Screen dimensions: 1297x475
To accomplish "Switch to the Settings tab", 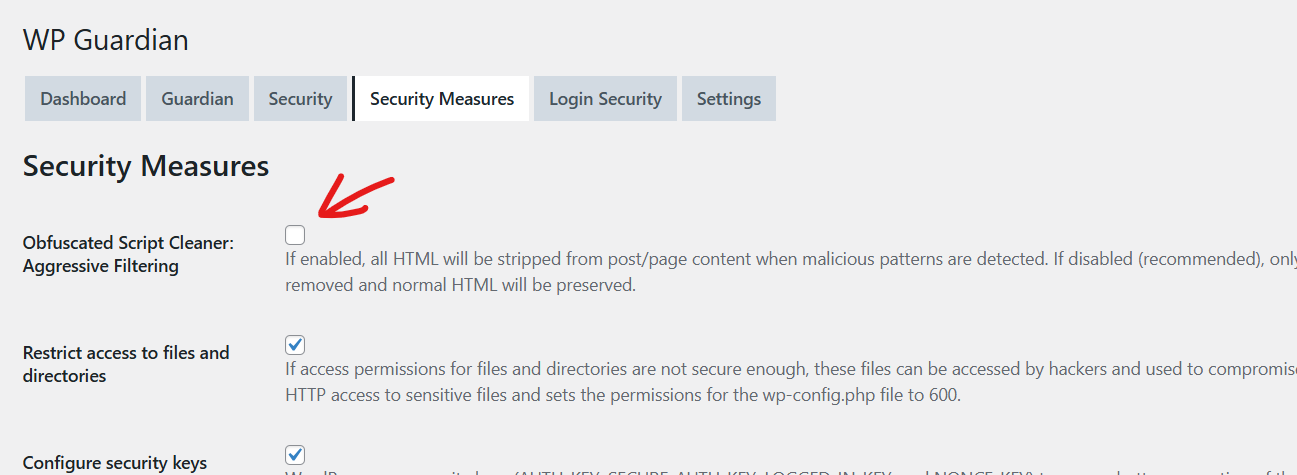I will [729, 99].
